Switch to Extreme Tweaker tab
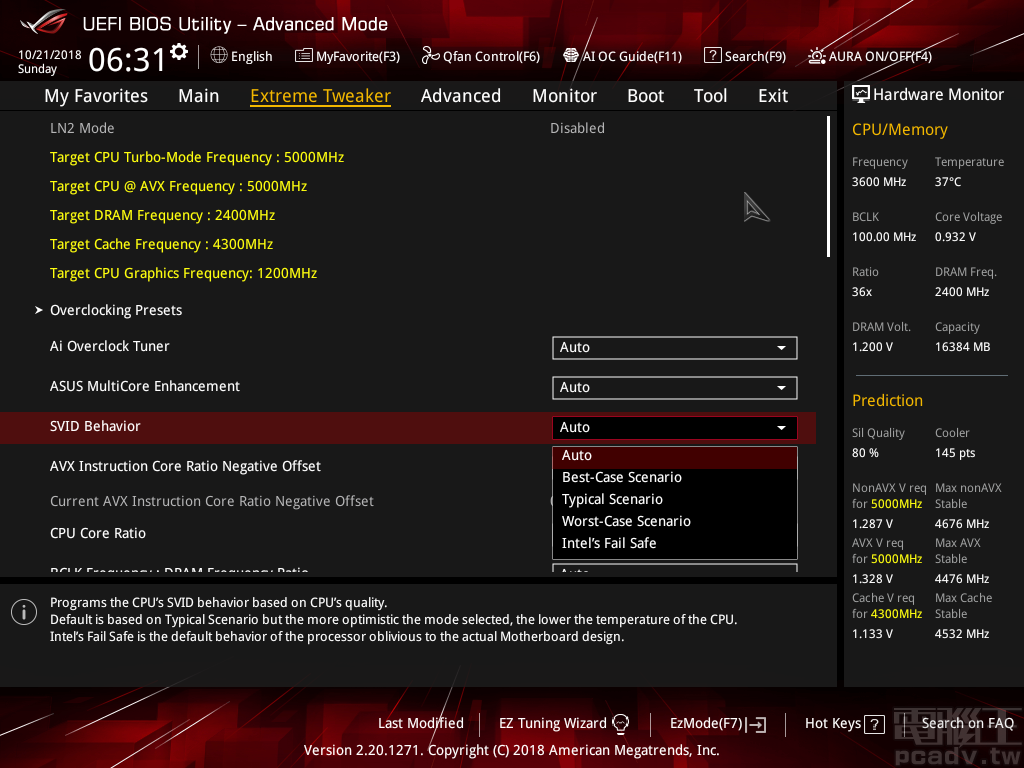The image size is (1024, 768). pyautogui.click(x=320, y=96)
